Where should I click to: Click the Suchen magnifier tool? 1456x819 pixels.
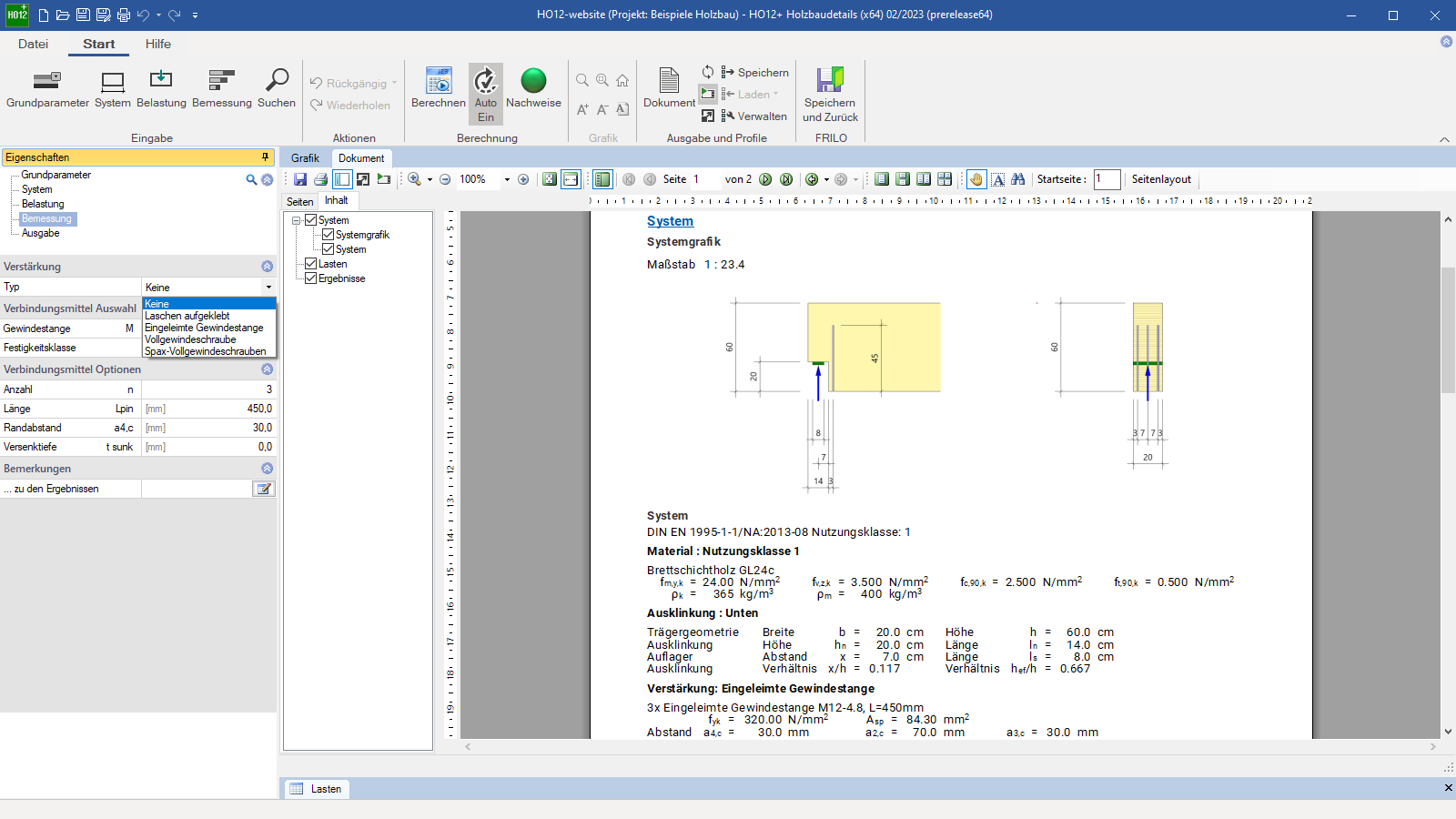[x=277, y=89]
